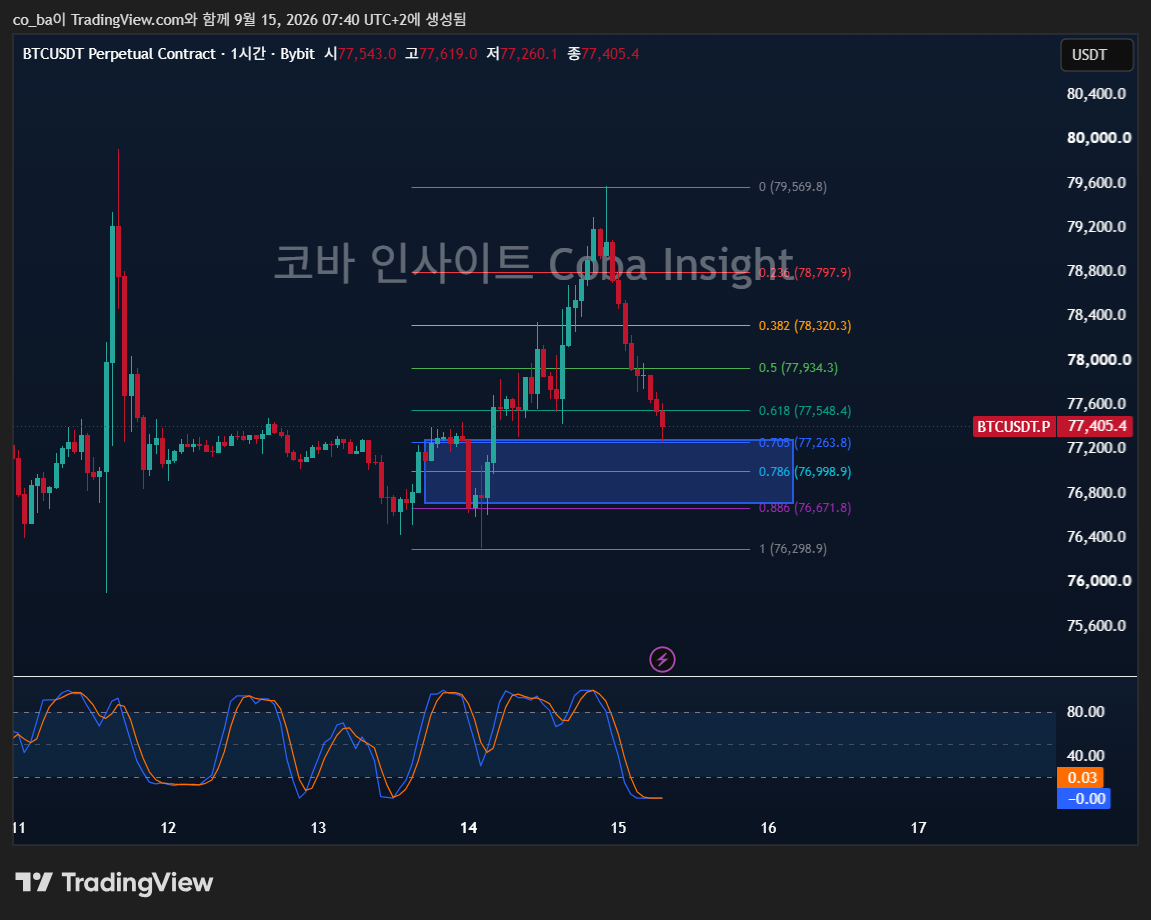Click the 75,600.0 price axis label

coord(1096,626)
